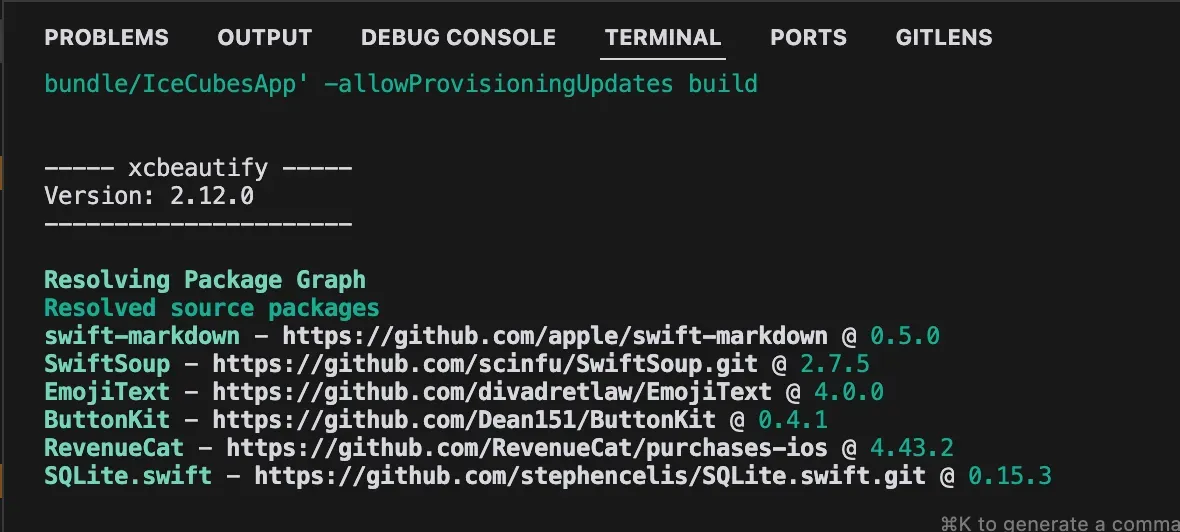Click the ⌘K to generate a command hint
Viewport: 1180px width, 532px height.
click(x=1060, y=523)
